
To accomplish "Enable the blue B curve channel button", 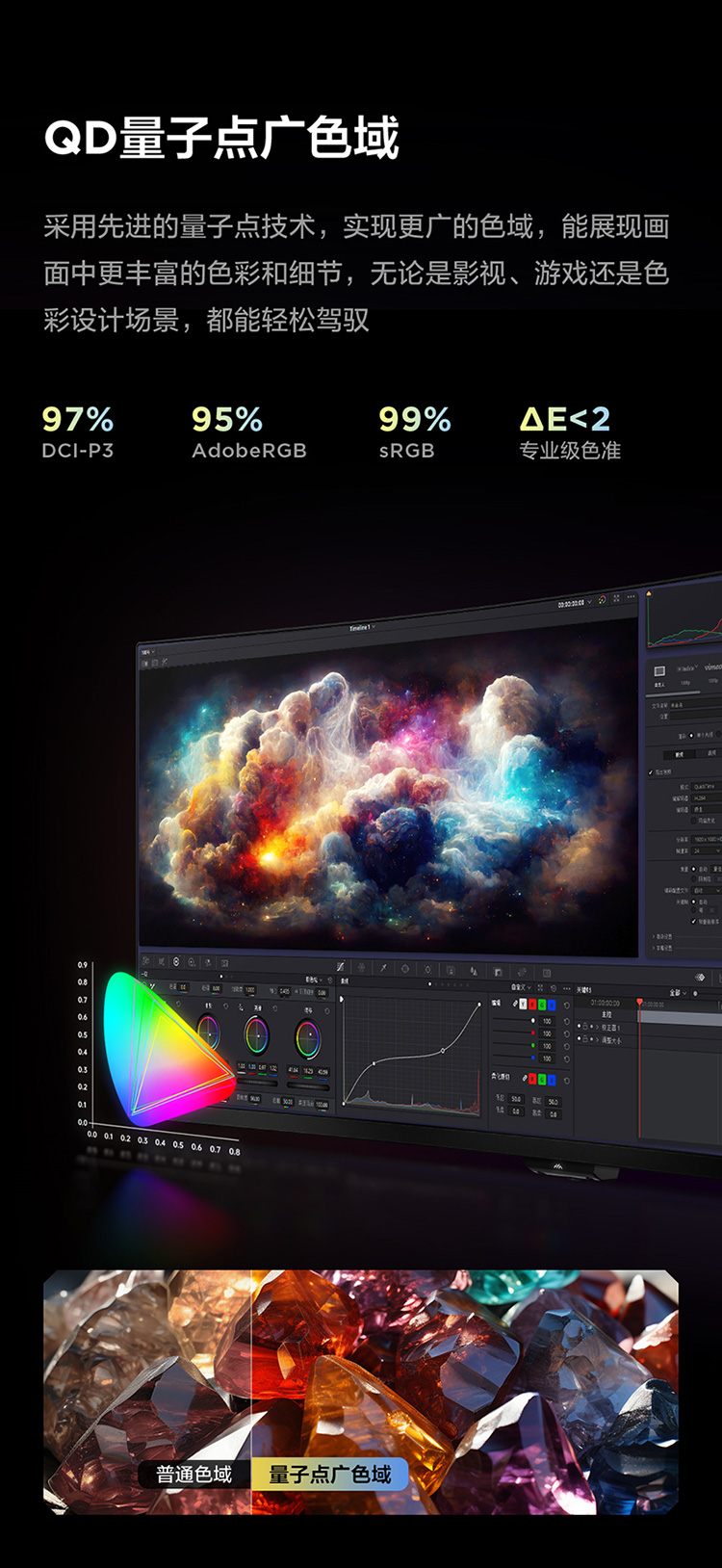I will (x=552, y=1006).
